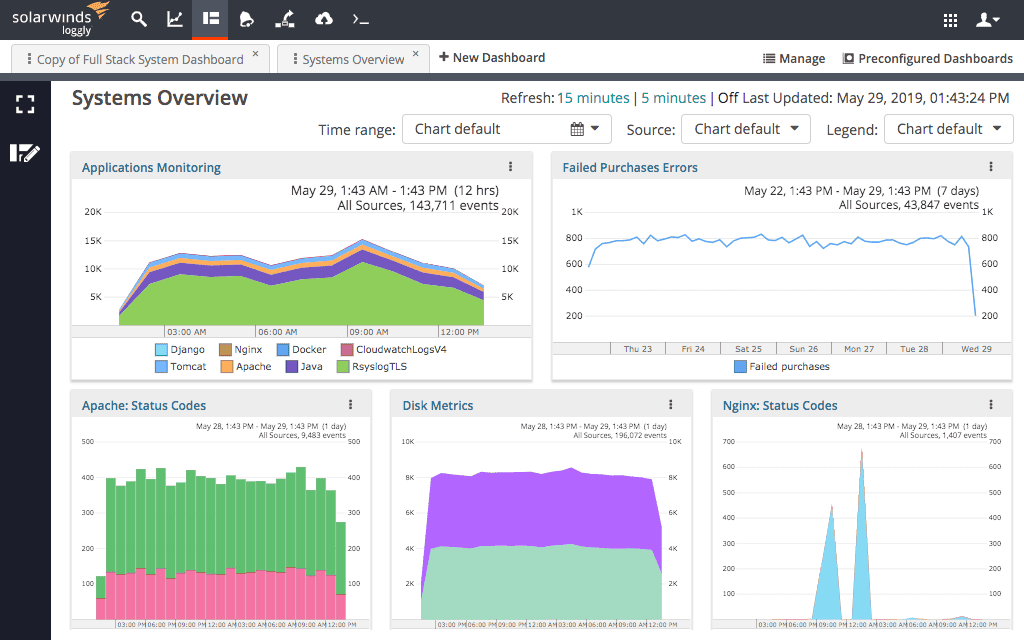Open the Time range dropdown
The image size is (1024, 640).
pyautogui.click(x=506, y=129)
